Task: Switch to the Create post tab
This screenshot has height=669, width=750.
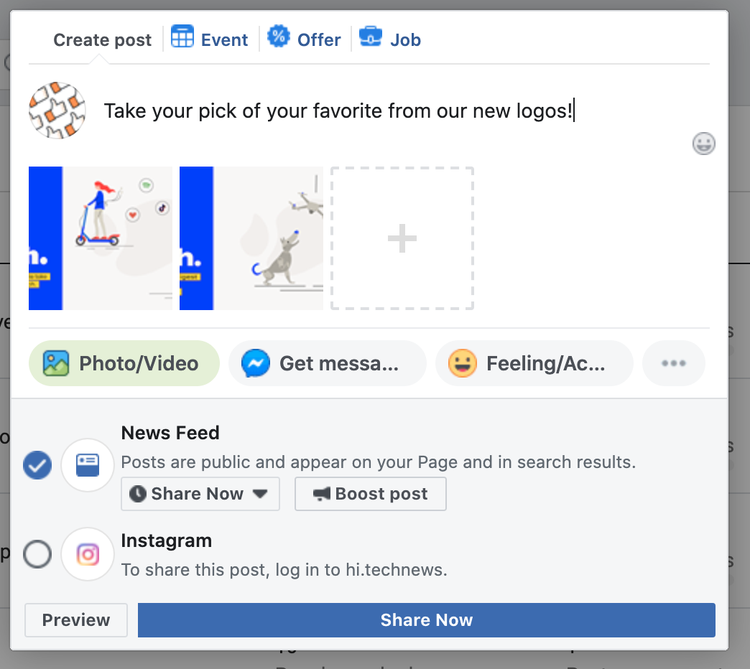Action: (x=102, y=40)
